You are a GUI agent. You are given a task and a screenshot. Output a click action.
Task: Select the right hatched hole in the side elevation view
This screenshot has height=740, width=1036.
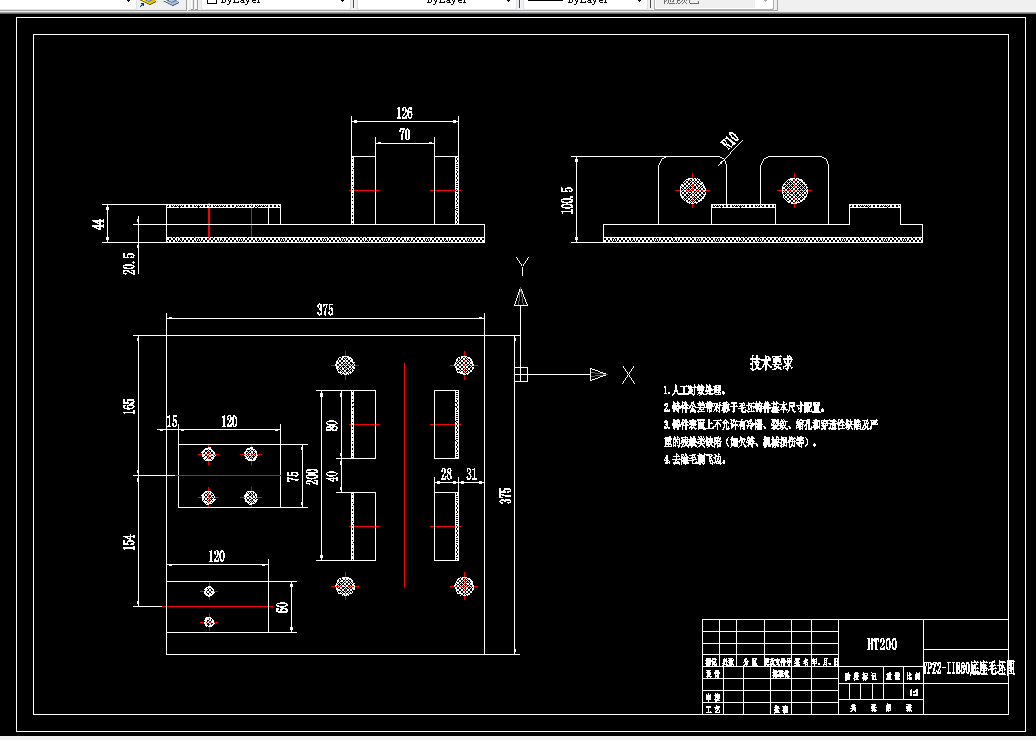(794, 190)
